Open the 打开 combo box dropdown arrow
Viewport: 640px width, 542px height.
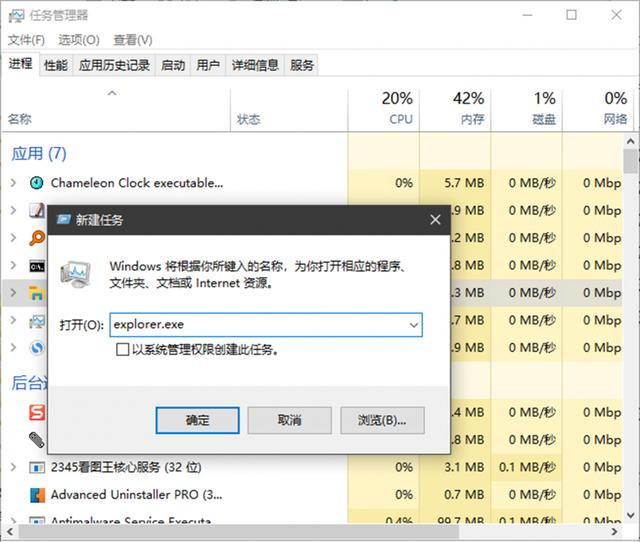coord(412,325)
